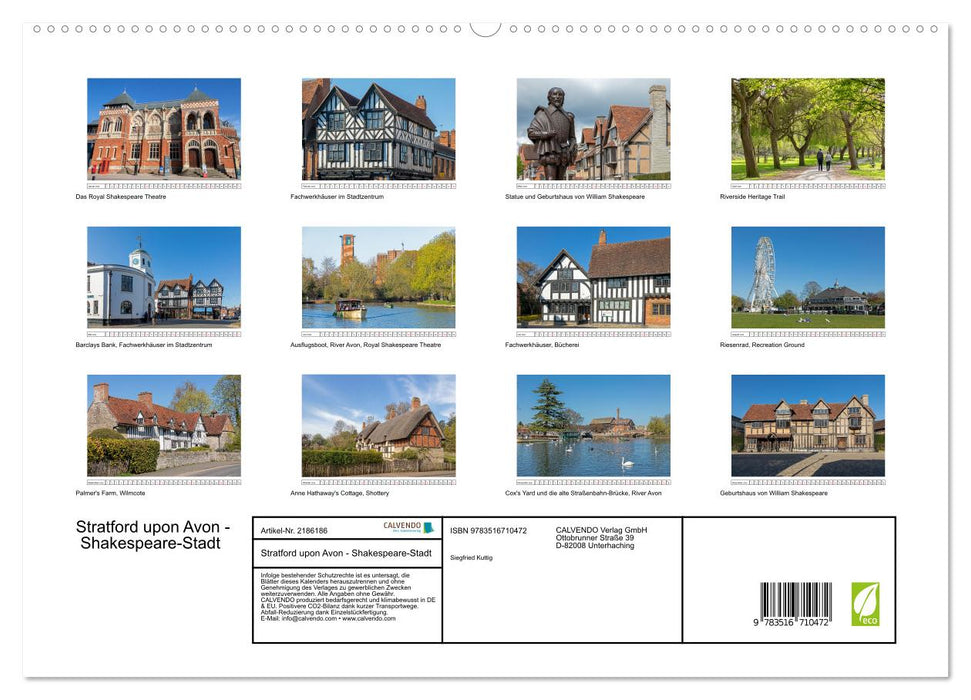The image size is (971, 700).
Task: Select the Das Royal Shakespeare Theatre thumbnail
Action: point(163,130)
